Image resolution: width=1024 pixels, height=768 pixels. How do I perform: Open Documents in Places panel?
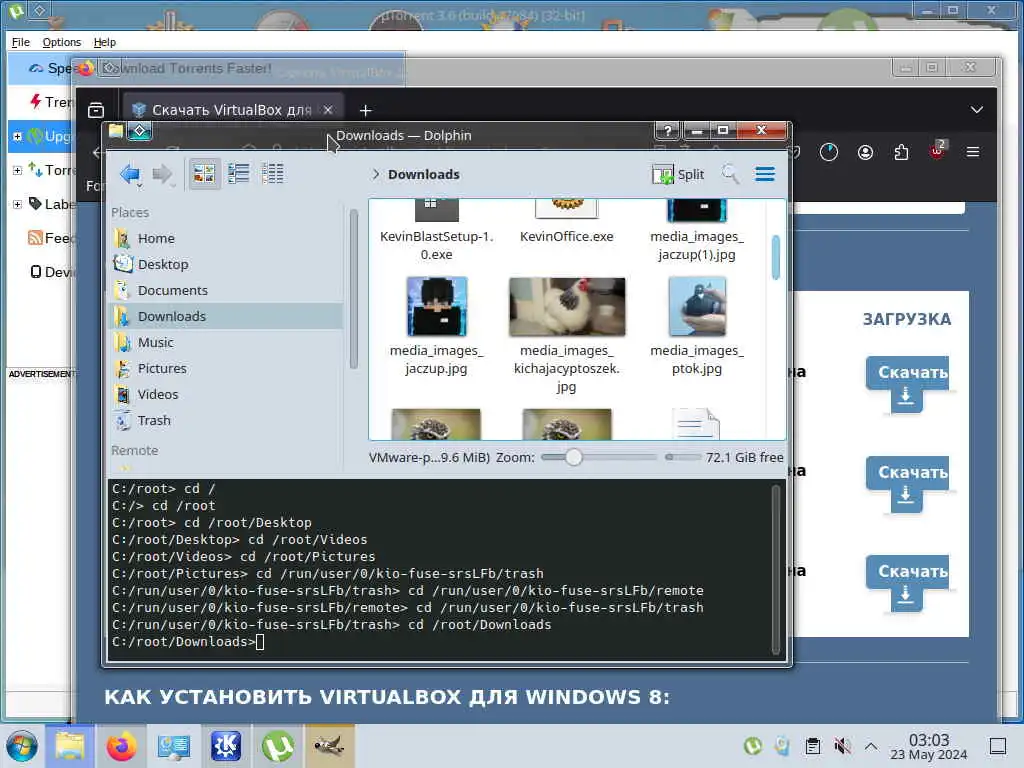click(x=226, y=291)
